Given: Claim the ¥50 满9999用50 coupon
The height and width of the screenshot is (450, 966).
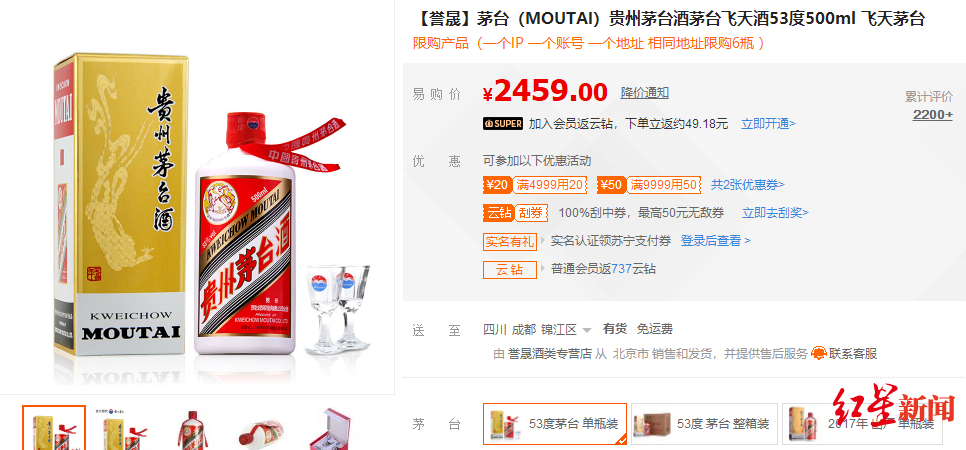Looking at the screenshot, I should (x=649, y=184).
